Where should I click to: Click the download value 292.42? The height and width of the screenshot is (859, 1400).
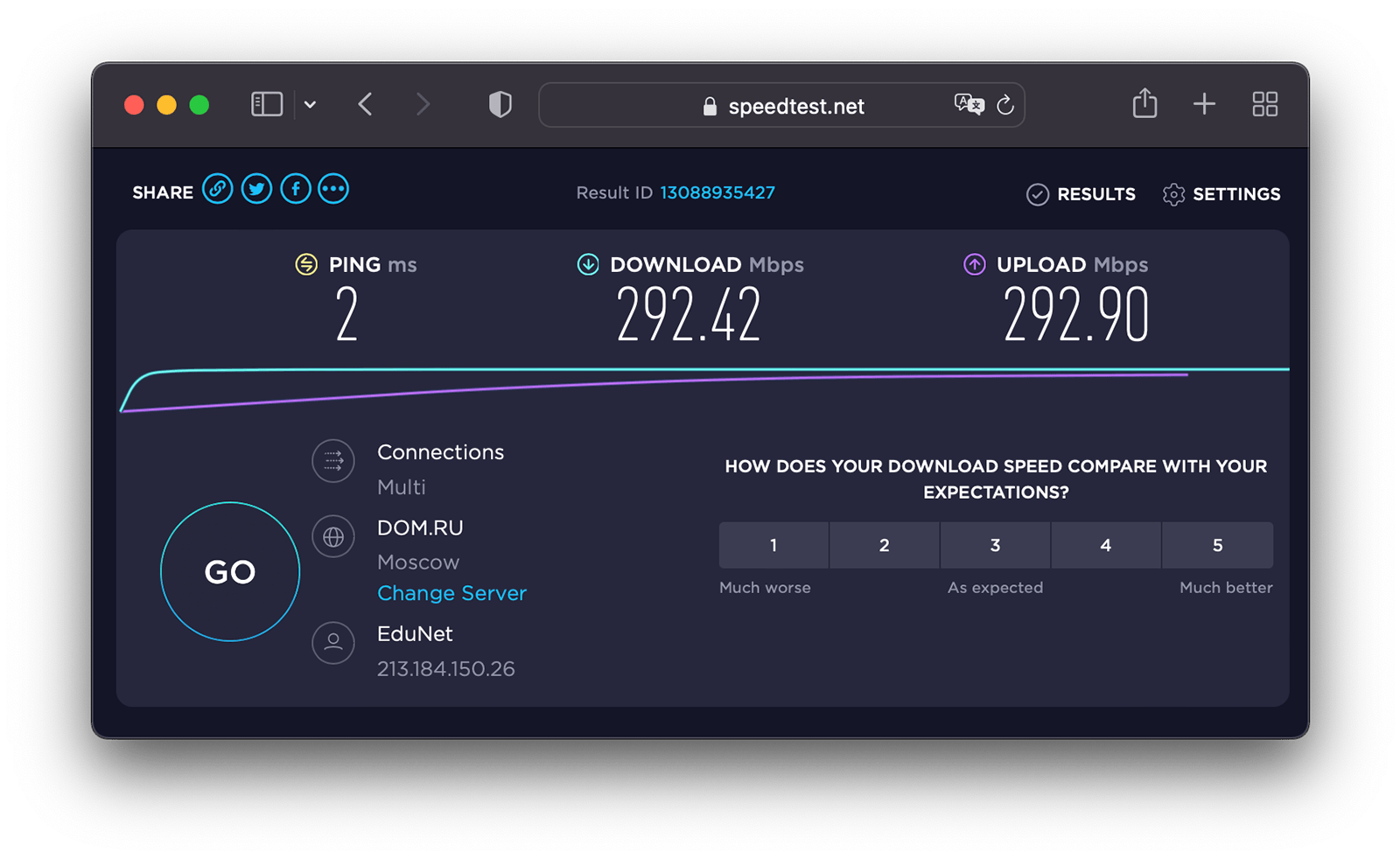(689, 315)
